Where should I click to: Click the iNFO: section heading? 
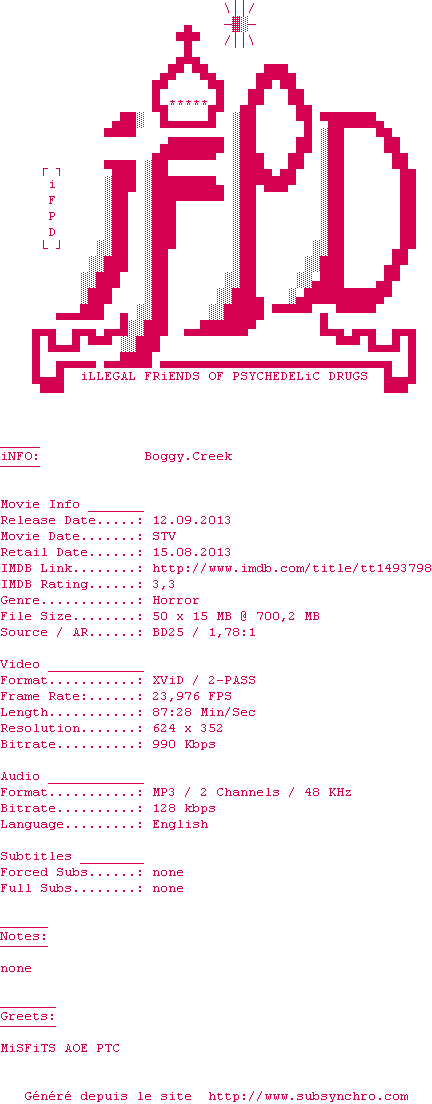(x=20, y=456)
